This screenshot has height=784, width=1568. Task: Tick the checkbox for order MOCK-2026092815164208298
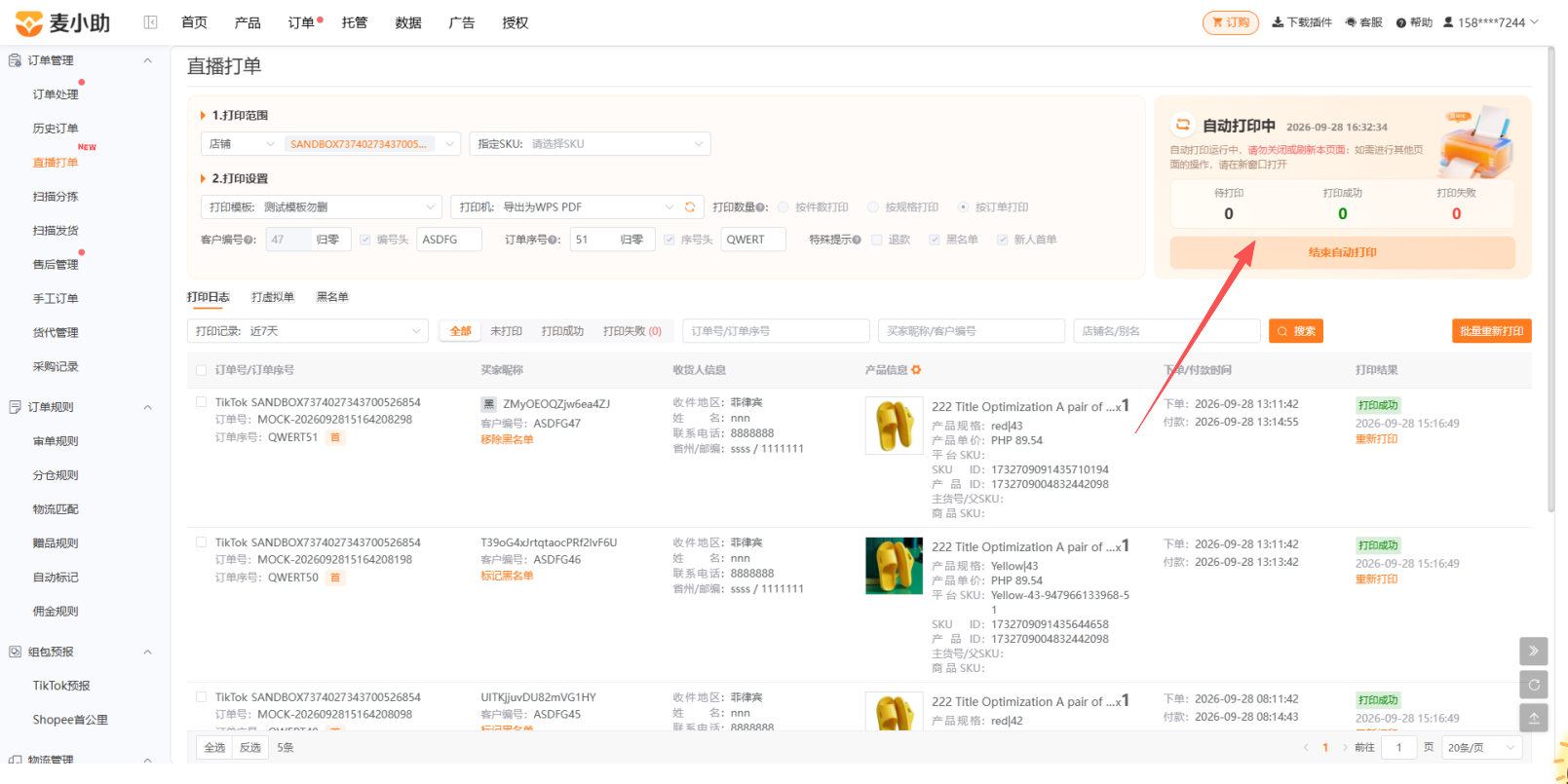tap(201, 402)
